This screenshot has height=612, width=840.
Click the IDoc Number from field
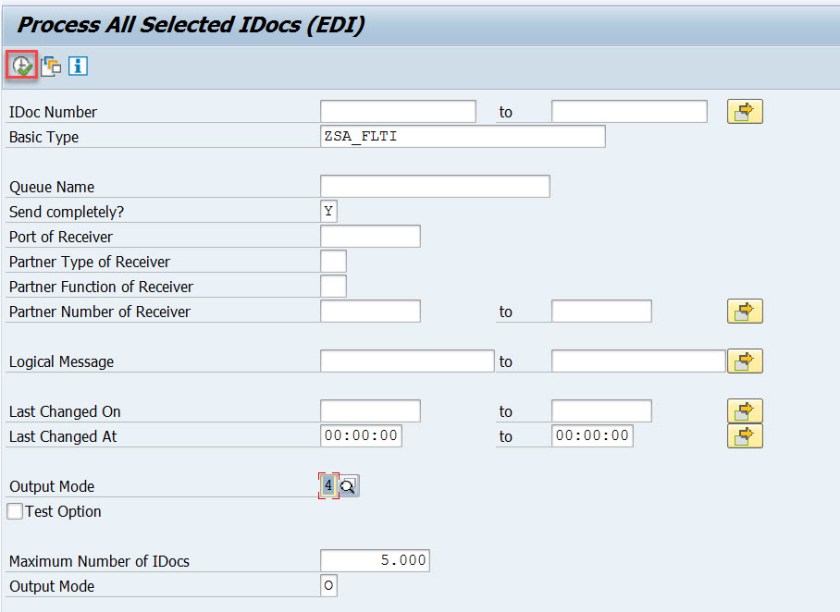point(398,112)
